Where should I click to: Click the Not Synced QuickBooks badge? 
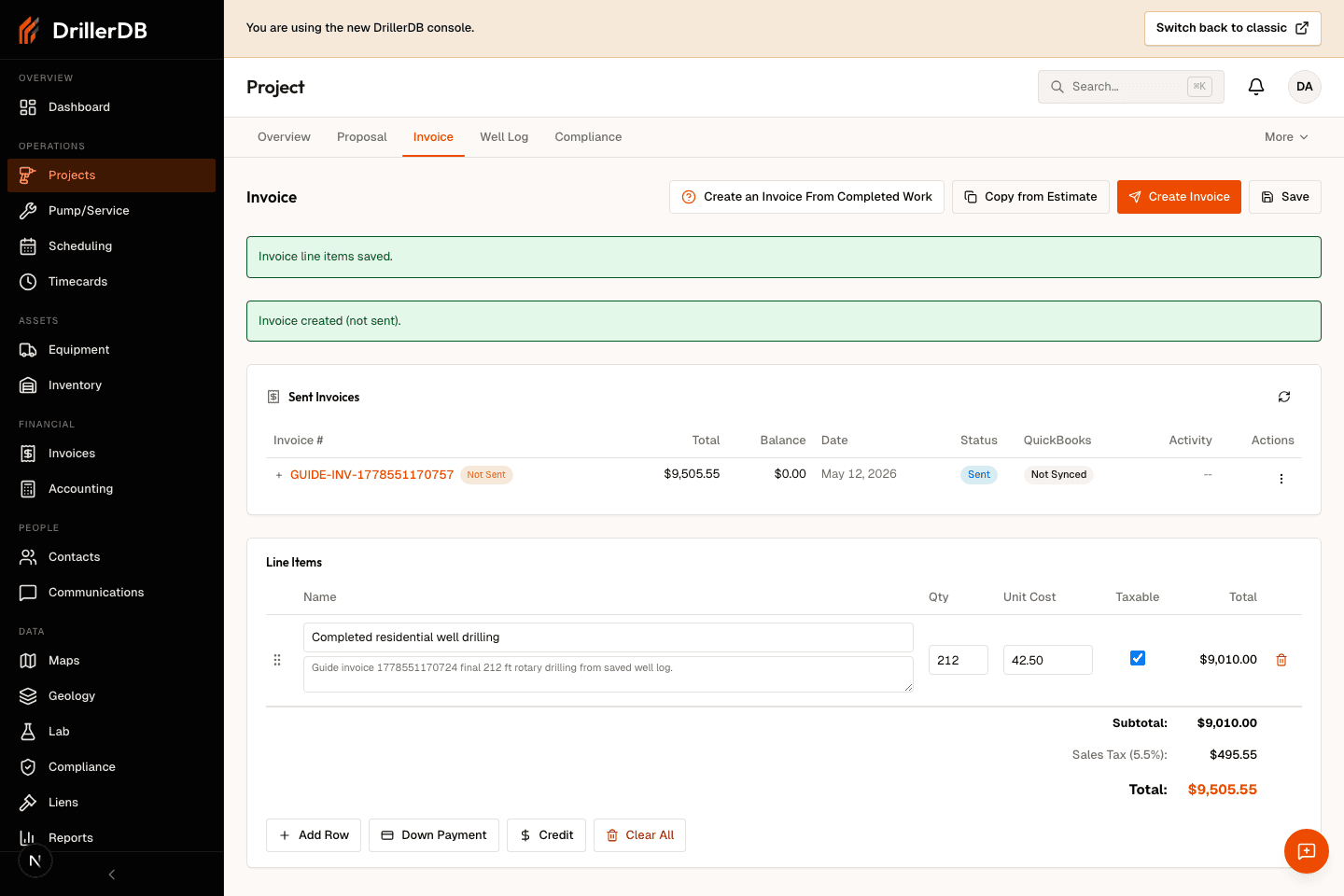point(1058,475)
